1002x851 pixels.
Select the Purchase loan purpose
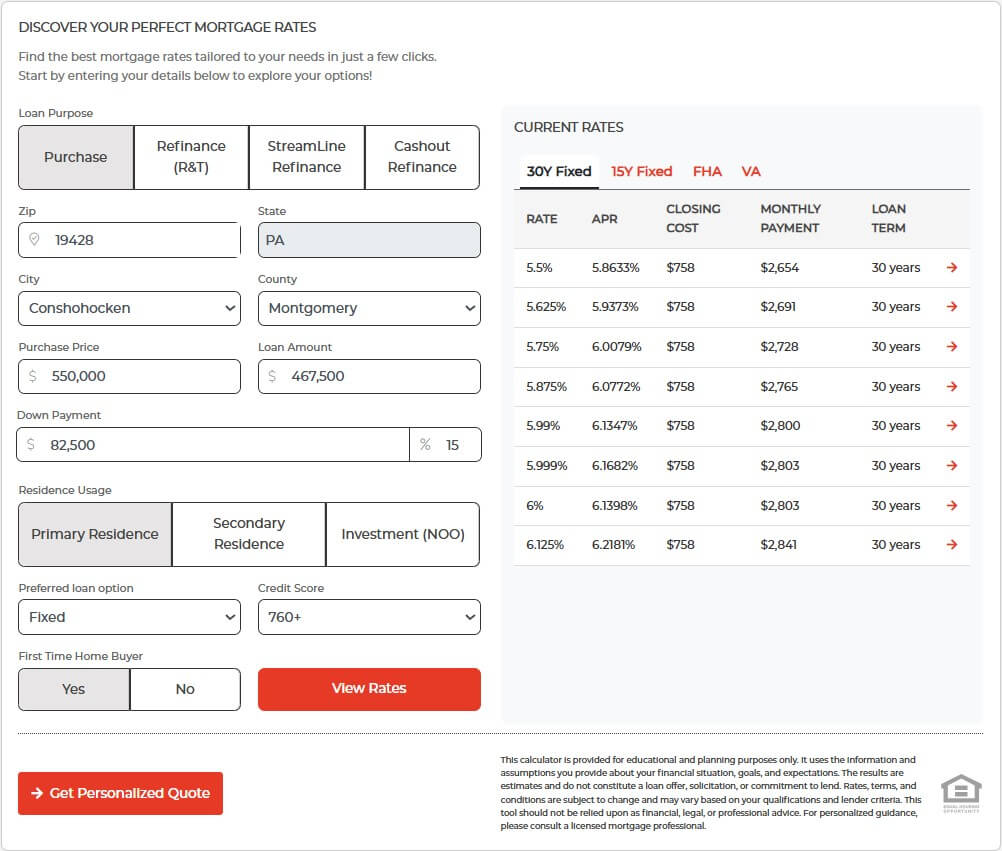coord(76,157)
